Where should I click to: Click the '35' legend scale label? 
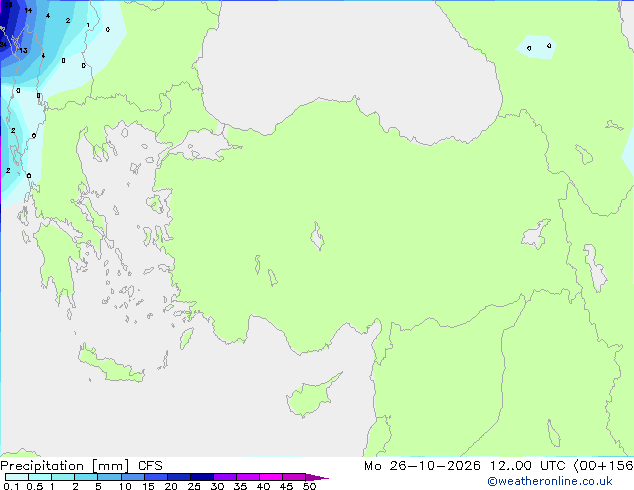point(240,486)
